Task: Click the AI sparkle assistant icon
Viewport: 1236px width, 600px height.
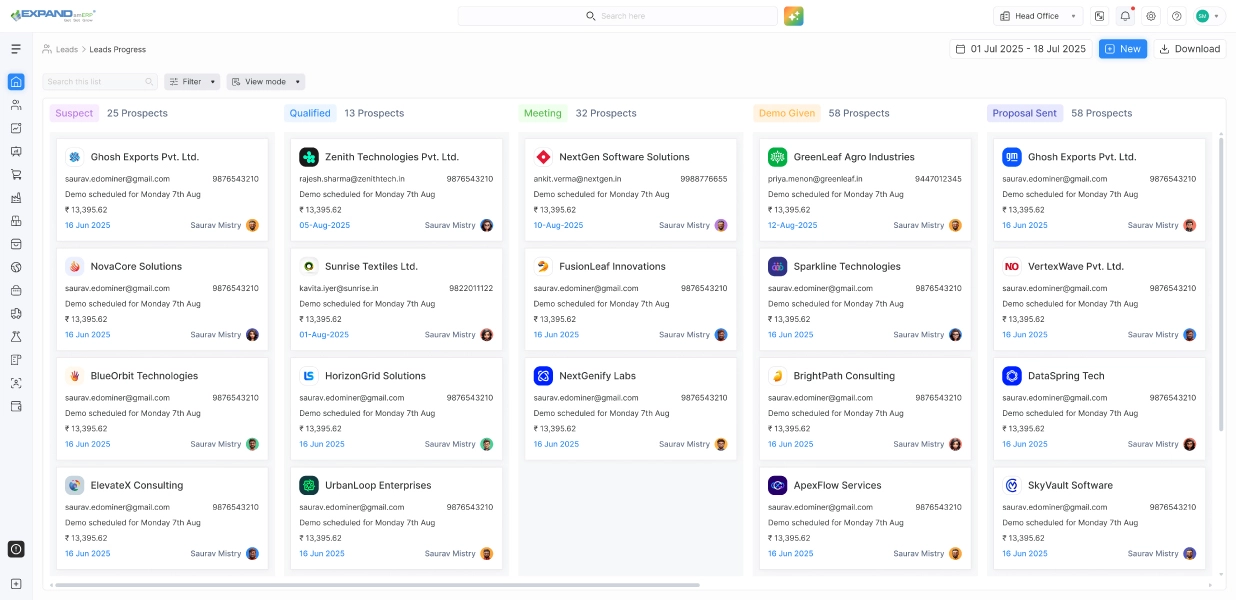Action: (x=793, y=16)
